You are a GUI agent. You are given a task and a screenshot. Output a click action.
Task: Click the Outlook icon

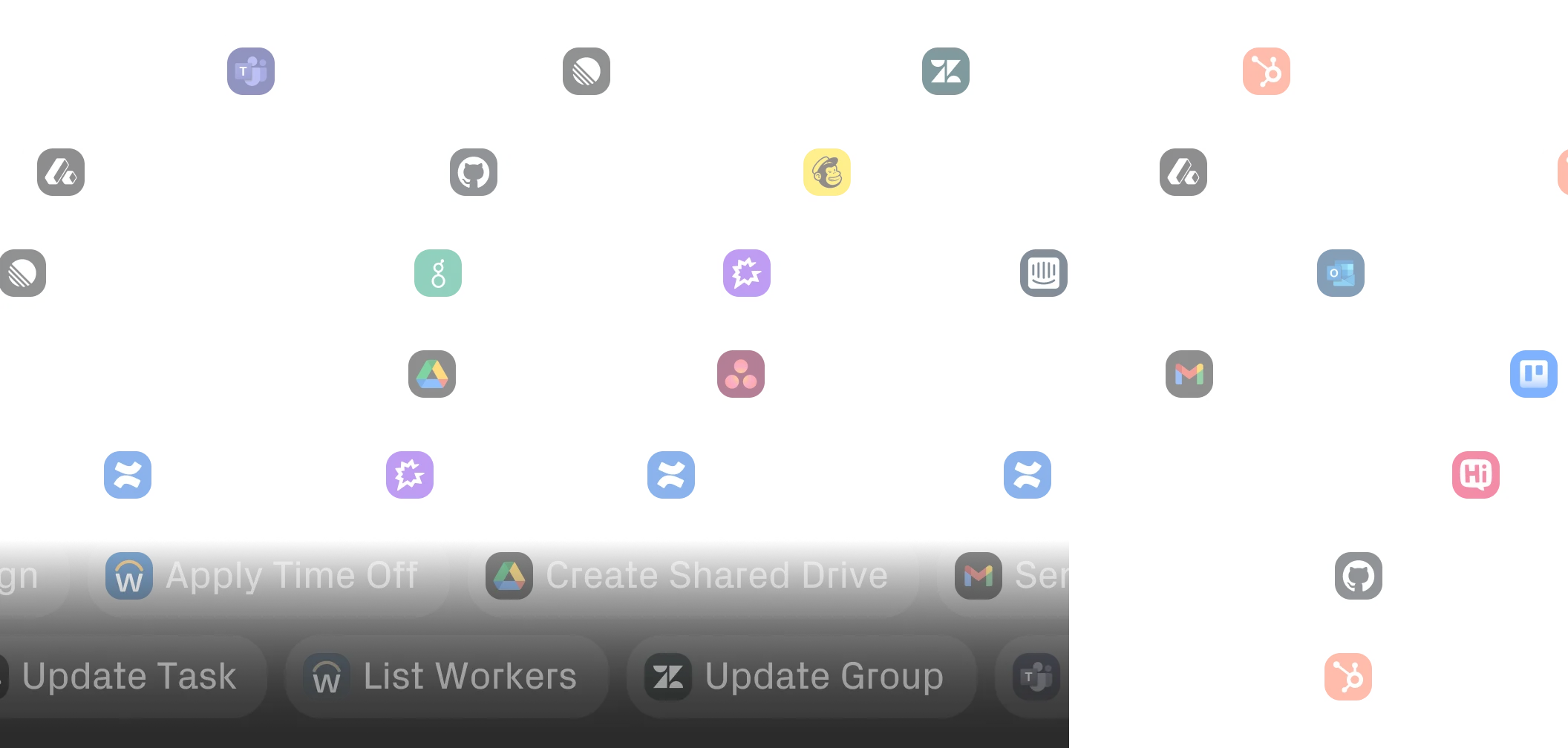pyautogui.click(x=1341, y=273)
